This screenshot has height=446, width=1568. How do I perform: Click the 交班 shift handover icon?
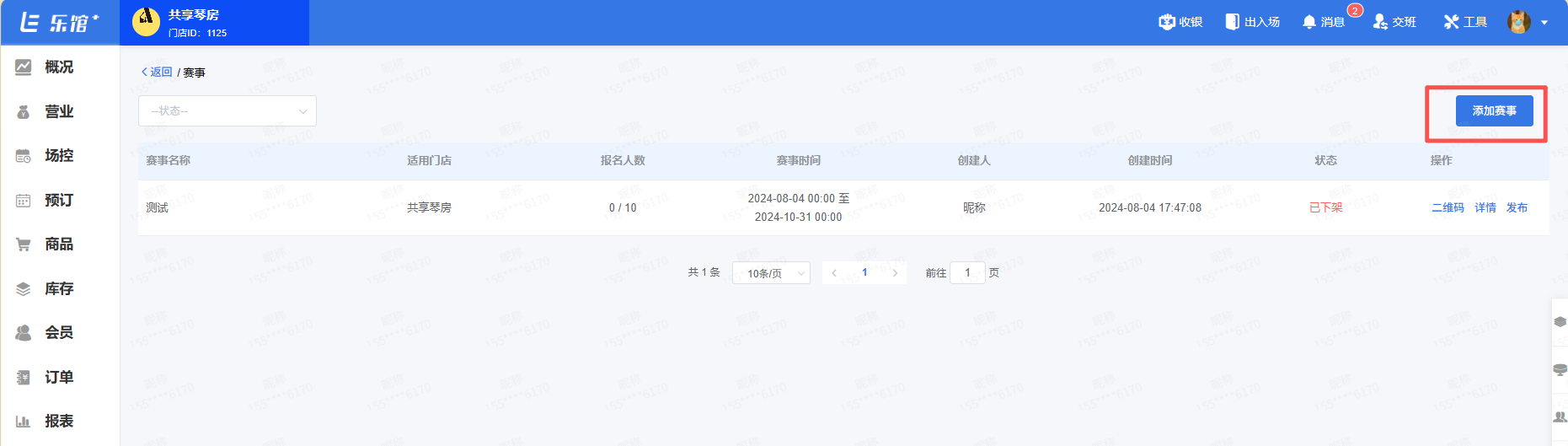click(1380, 22)
